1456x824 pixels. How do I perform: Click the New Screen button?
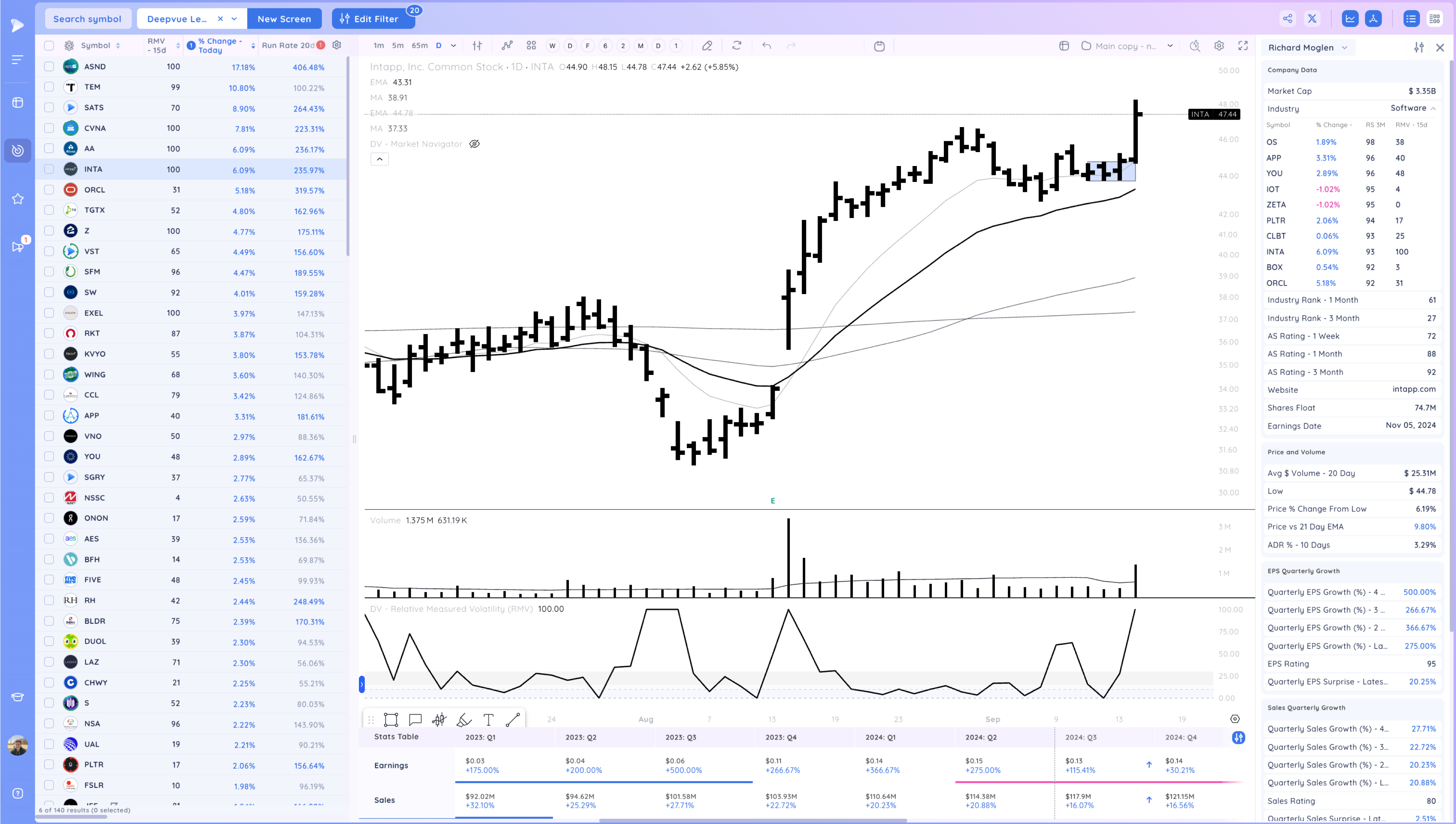click(284, 19)
